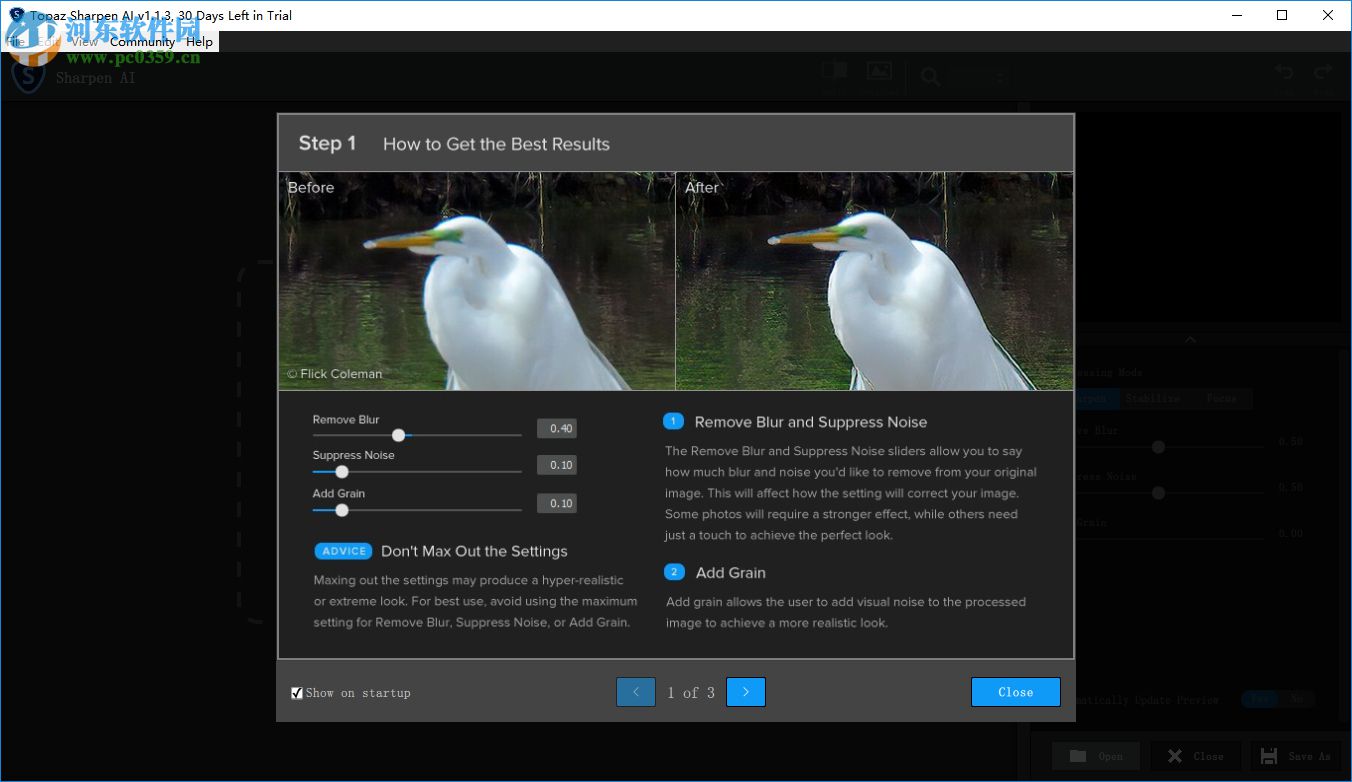1352x782 pixels.
Task: Go to previous tutorial step arrow
Action: [636, 692]
